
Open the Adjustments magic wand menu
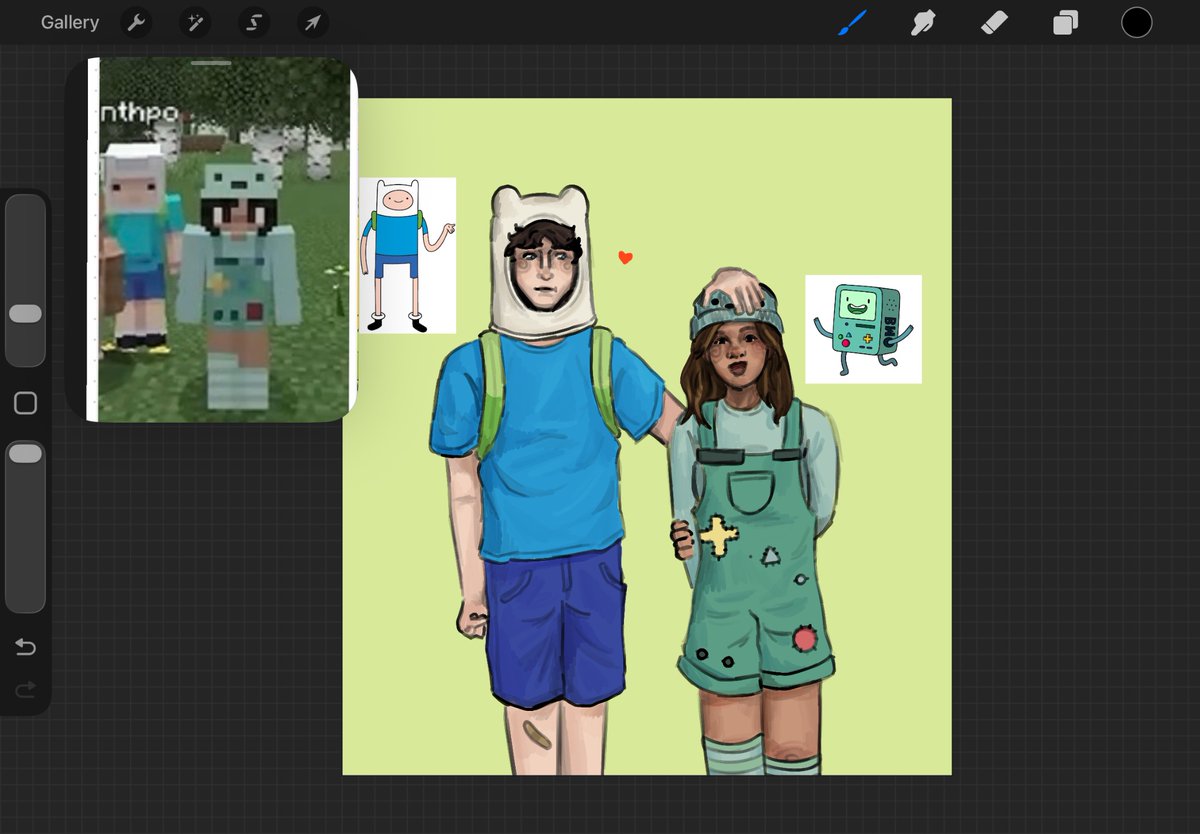point(195,22)
